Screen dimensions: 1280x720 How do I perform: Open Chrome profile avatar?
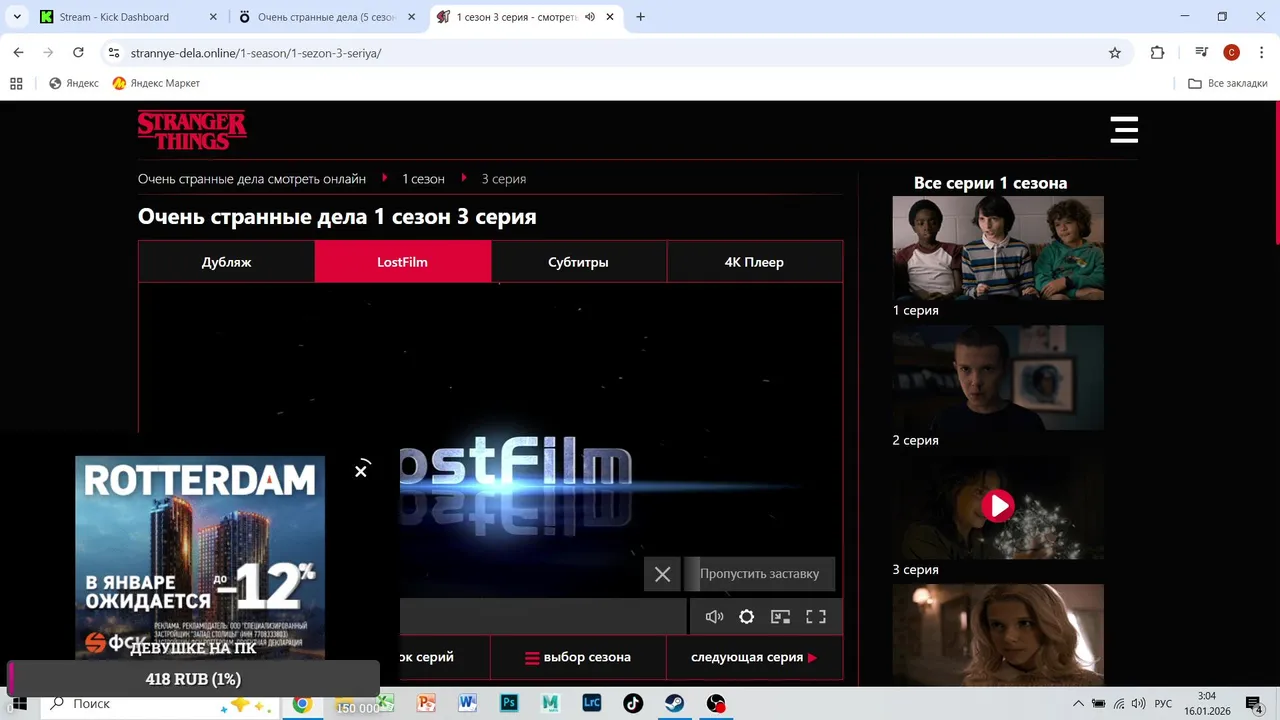tap(1232, 53)
